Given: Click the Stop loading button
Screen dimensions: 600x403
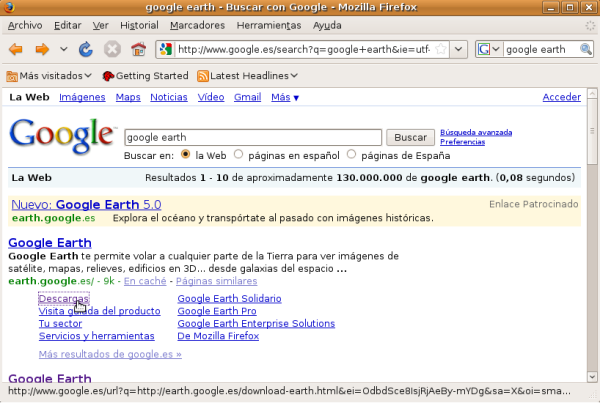Looking at the screenshot, I should pos(113,49).
